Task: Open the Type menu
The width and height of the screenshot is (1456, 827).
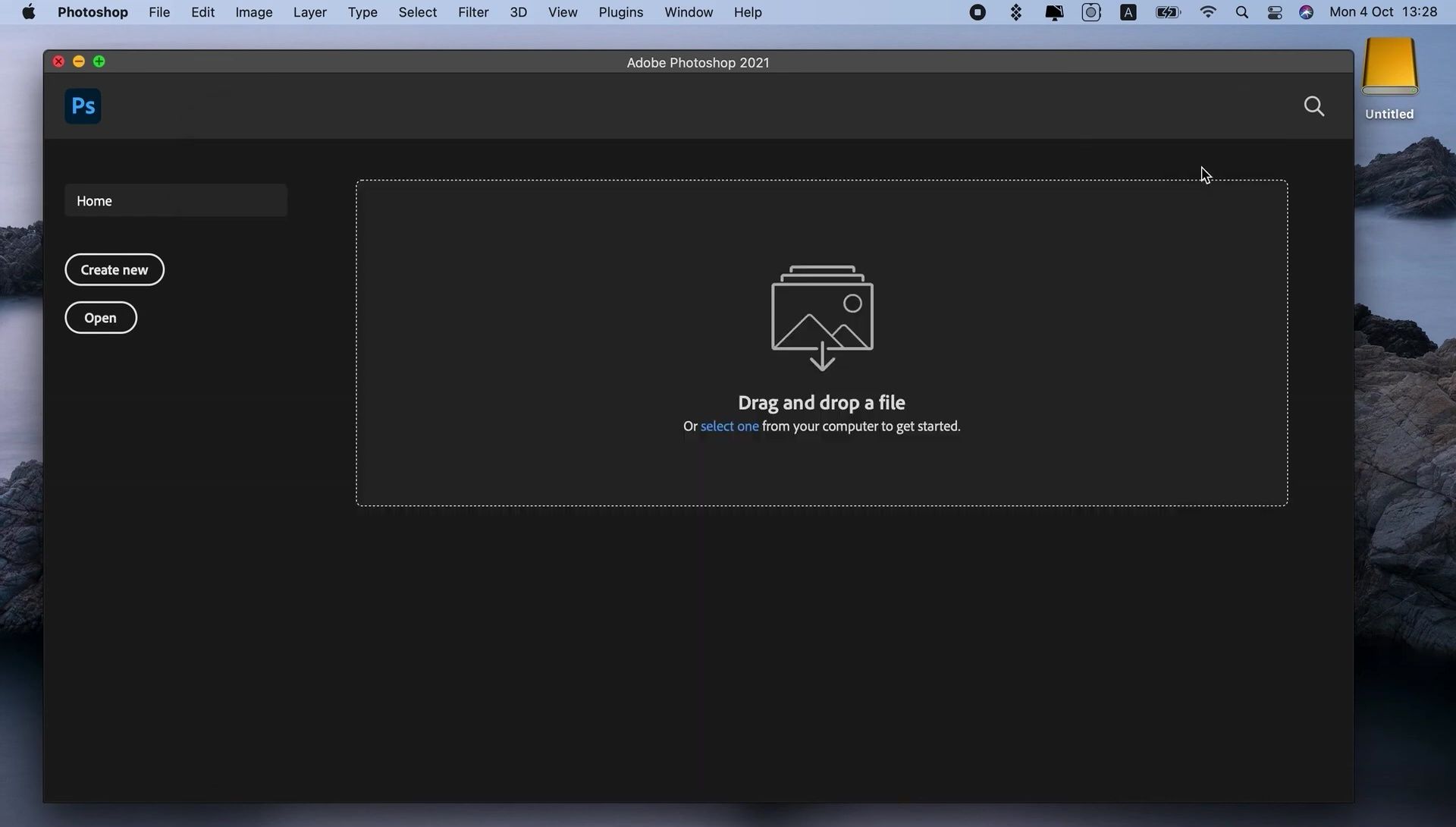Action: (x=362, y=12)
